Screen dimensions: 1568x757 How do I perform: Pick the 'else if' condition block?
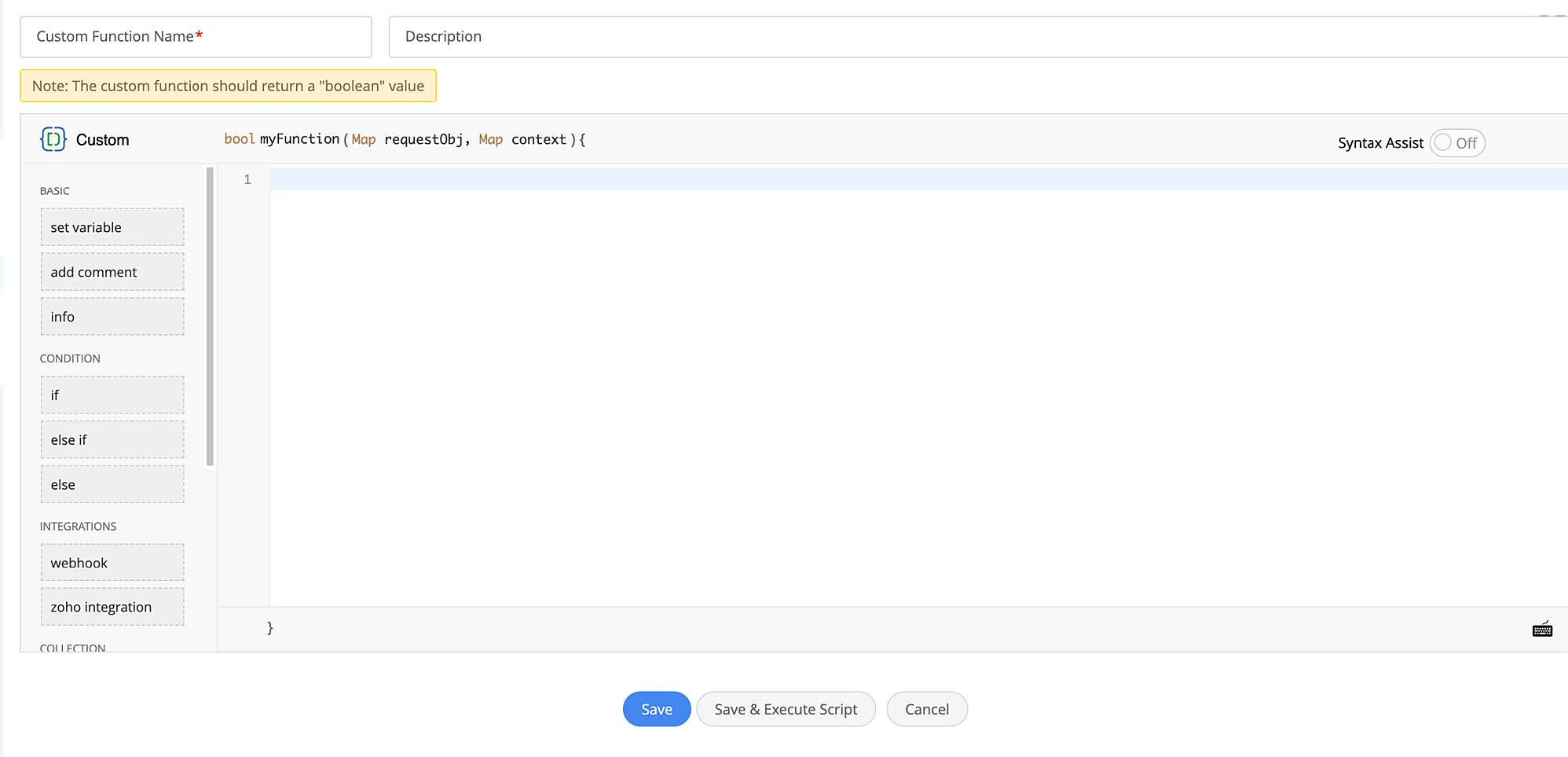[112, 439]
